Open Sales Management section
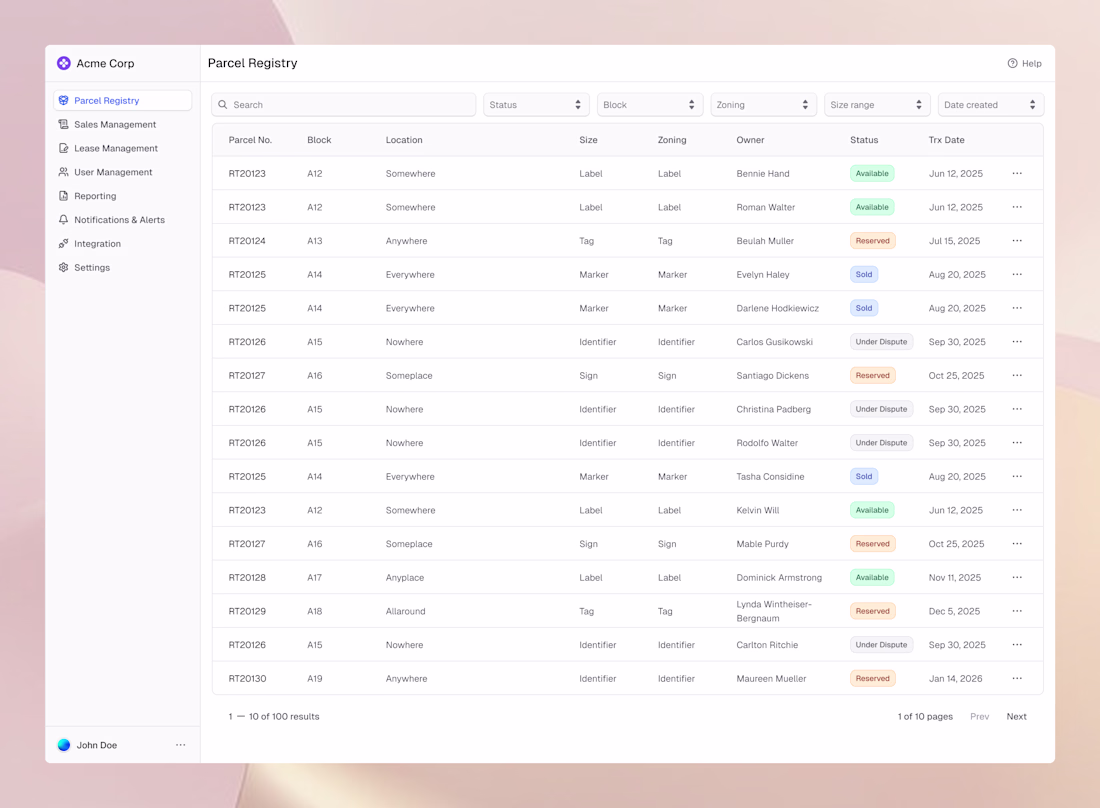 point(123,124)
